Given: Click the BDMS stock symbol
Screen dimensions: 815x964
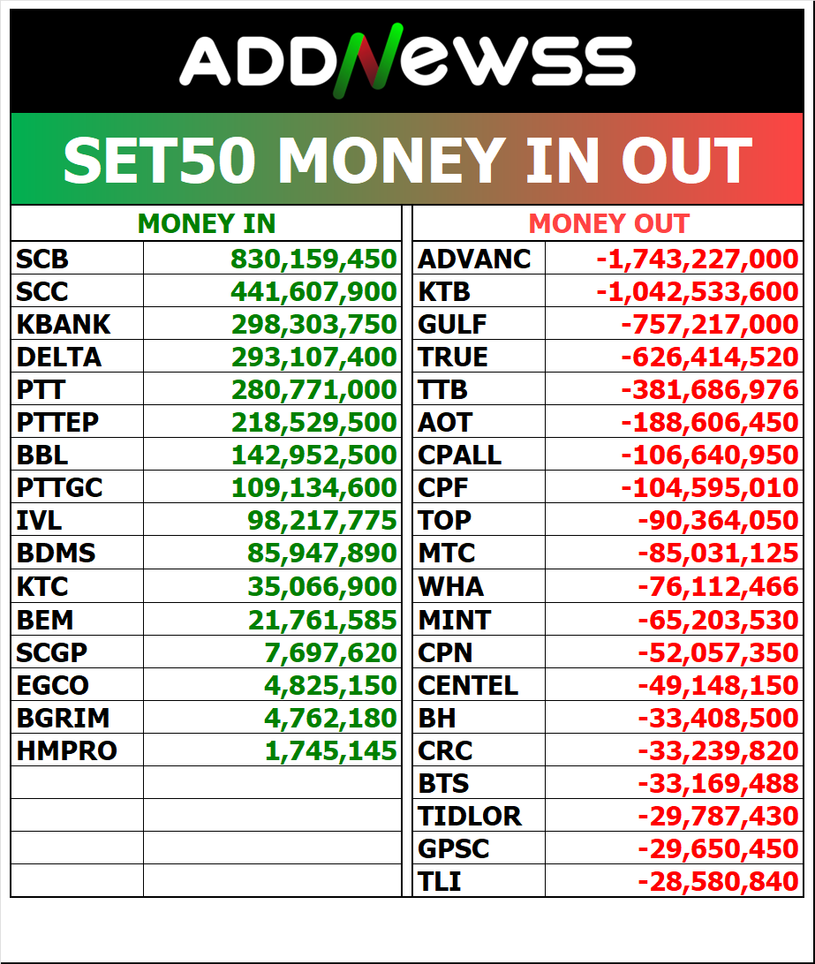Looking at the screenshot, I should 56,553.
